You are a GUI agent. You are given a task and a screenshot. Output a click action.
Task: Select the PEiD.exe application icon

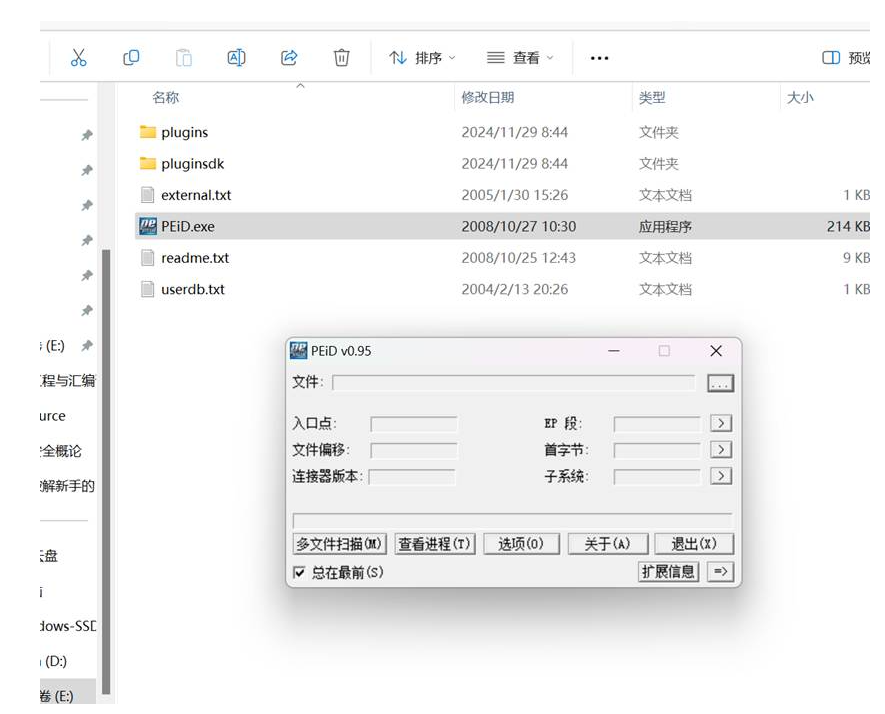(148, 226)
